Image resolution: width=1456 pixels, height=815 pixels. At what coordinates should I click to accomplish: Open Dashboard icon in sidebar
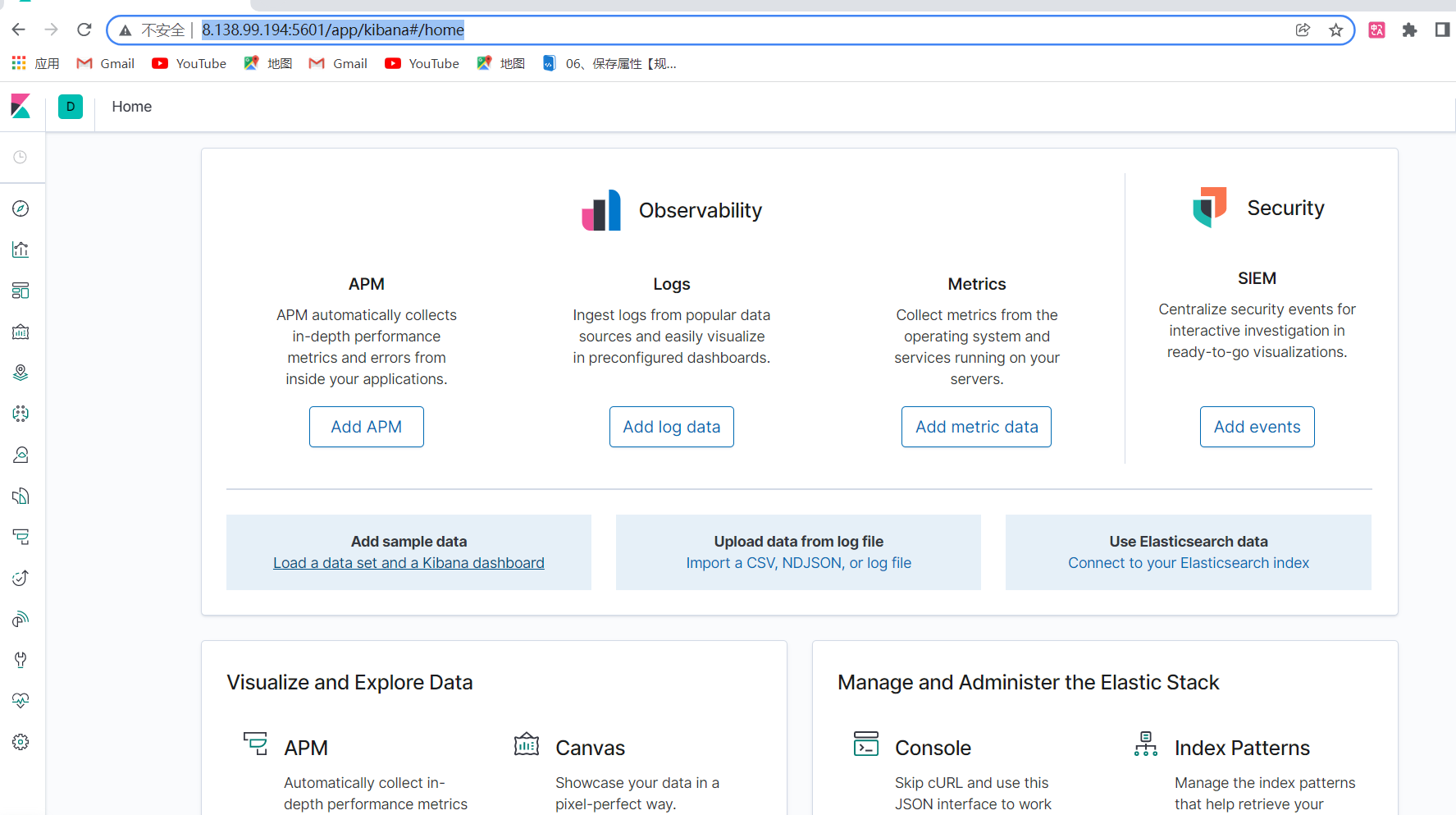click(x=21, y=291)
